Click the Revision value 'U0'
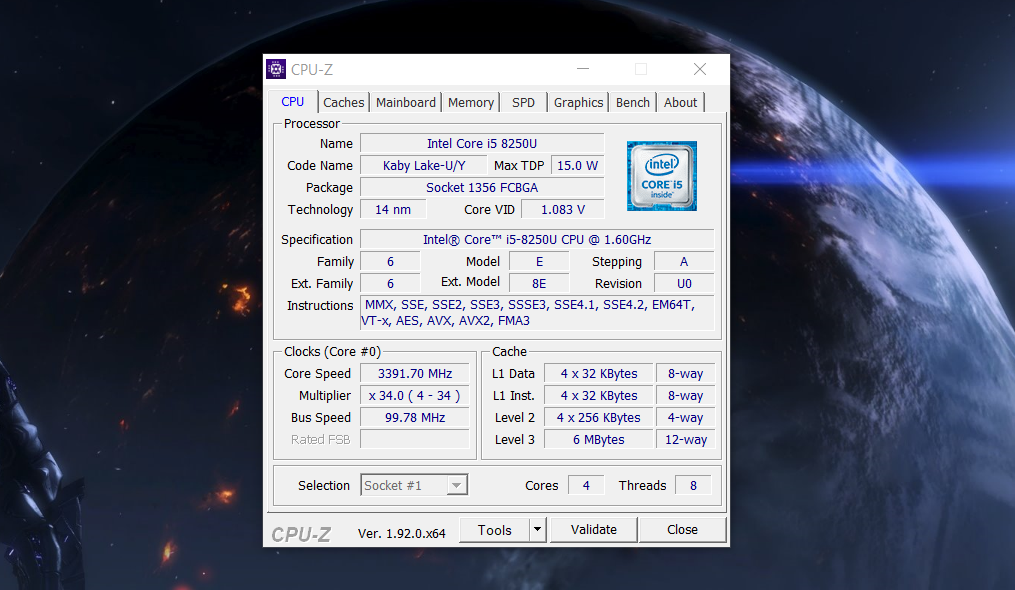Viewport: 1015px width, 590px height. pyautogui.click(x=684, y=283)
